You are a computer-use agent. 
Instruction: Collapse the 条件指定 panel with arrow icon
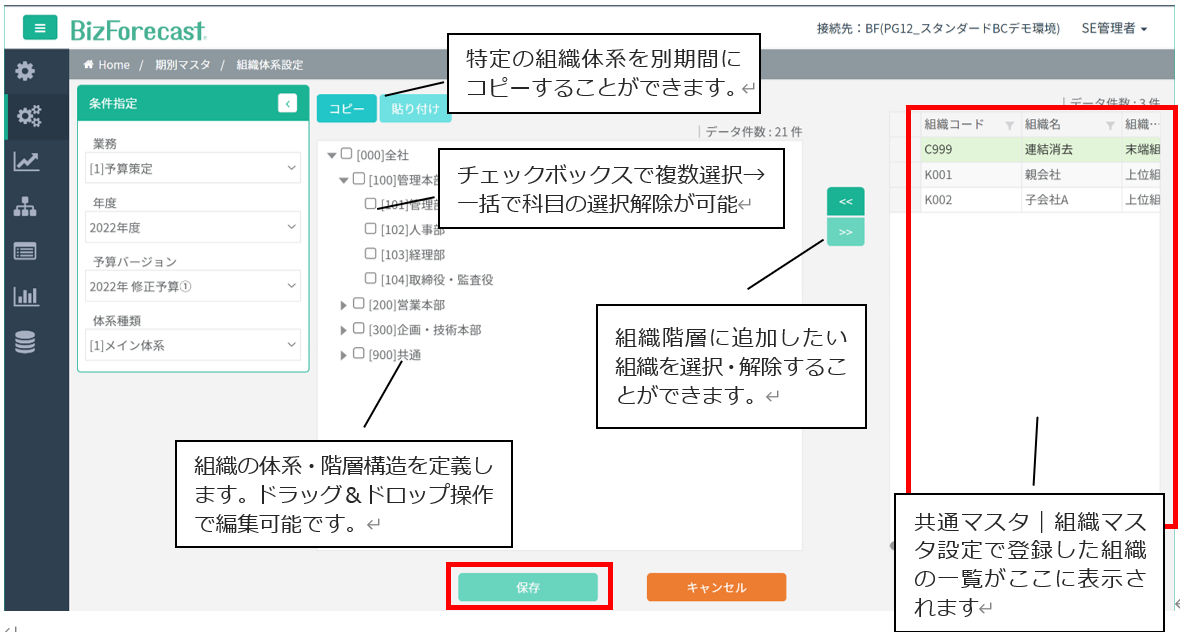[x=287, y=103]
